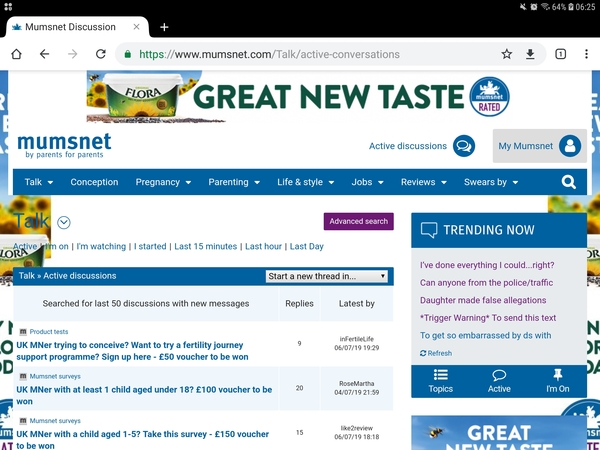
Task: Expand the Pregnancy menu
Action: coord(163,182)
